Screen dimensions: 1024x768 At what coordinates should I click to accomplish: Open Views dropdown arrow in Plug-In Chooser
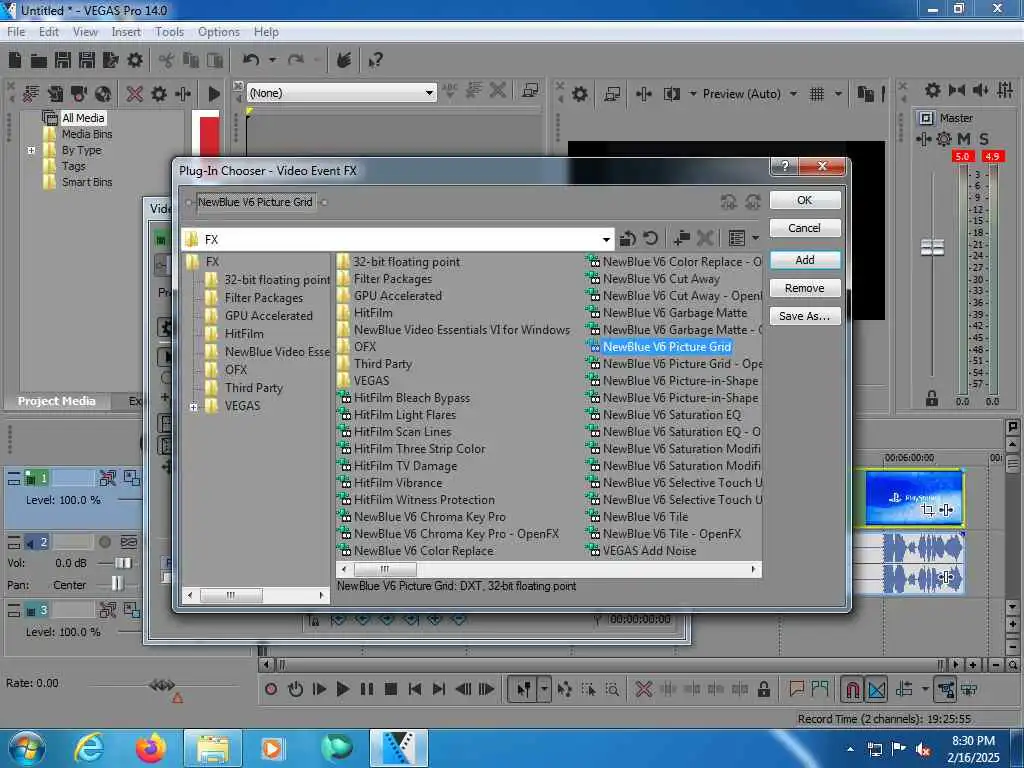pos(755,239)
